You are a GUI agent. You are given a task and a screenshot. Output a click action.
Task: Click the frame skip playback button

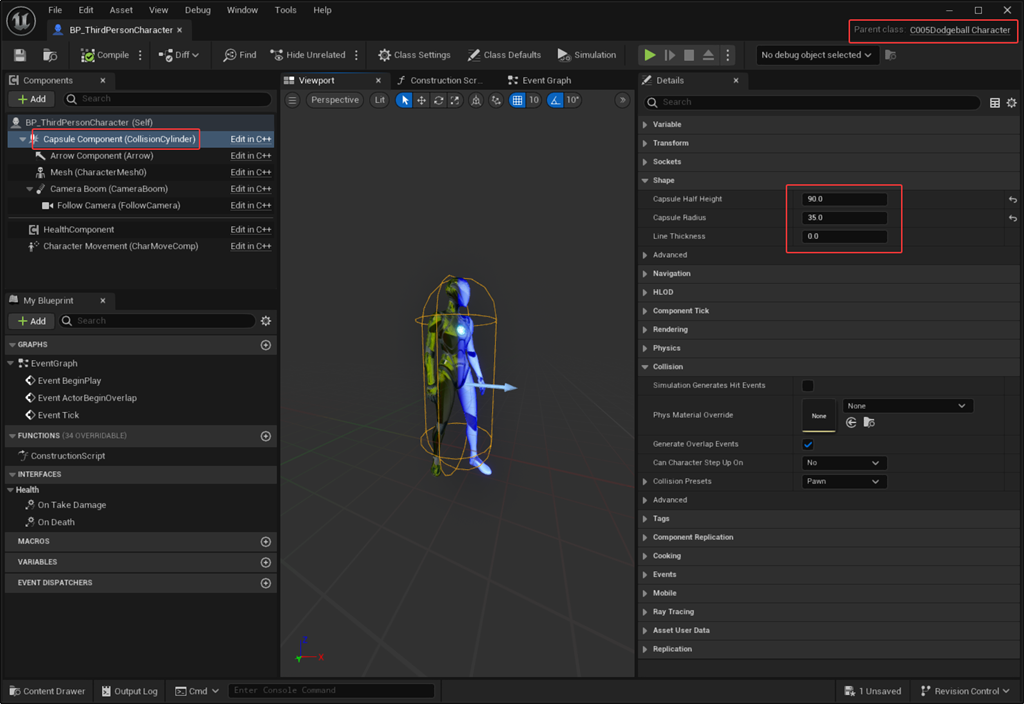669,55
